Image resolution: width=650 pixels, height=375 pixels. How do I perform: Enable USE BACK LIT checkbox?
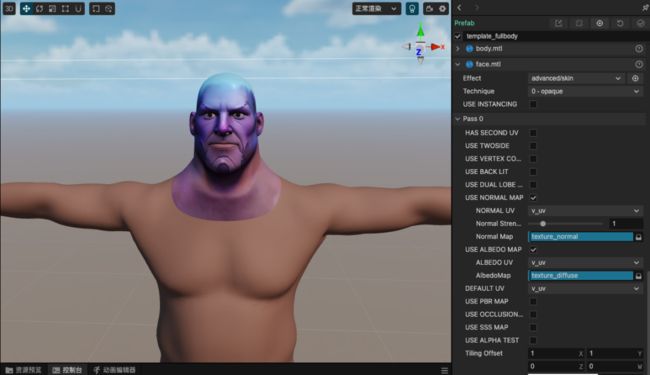(533, 172)
